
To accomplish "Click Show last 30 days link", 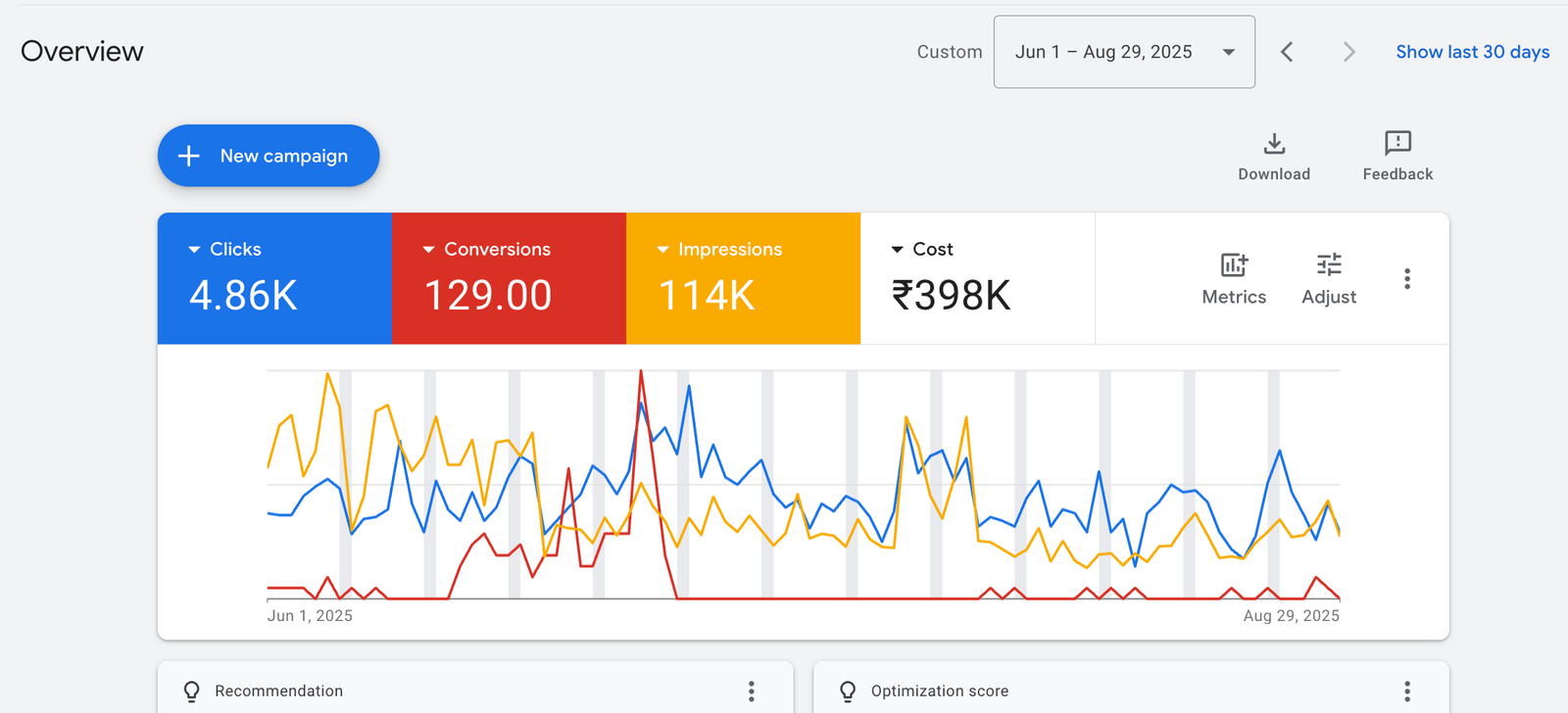I will point(1472,52).
